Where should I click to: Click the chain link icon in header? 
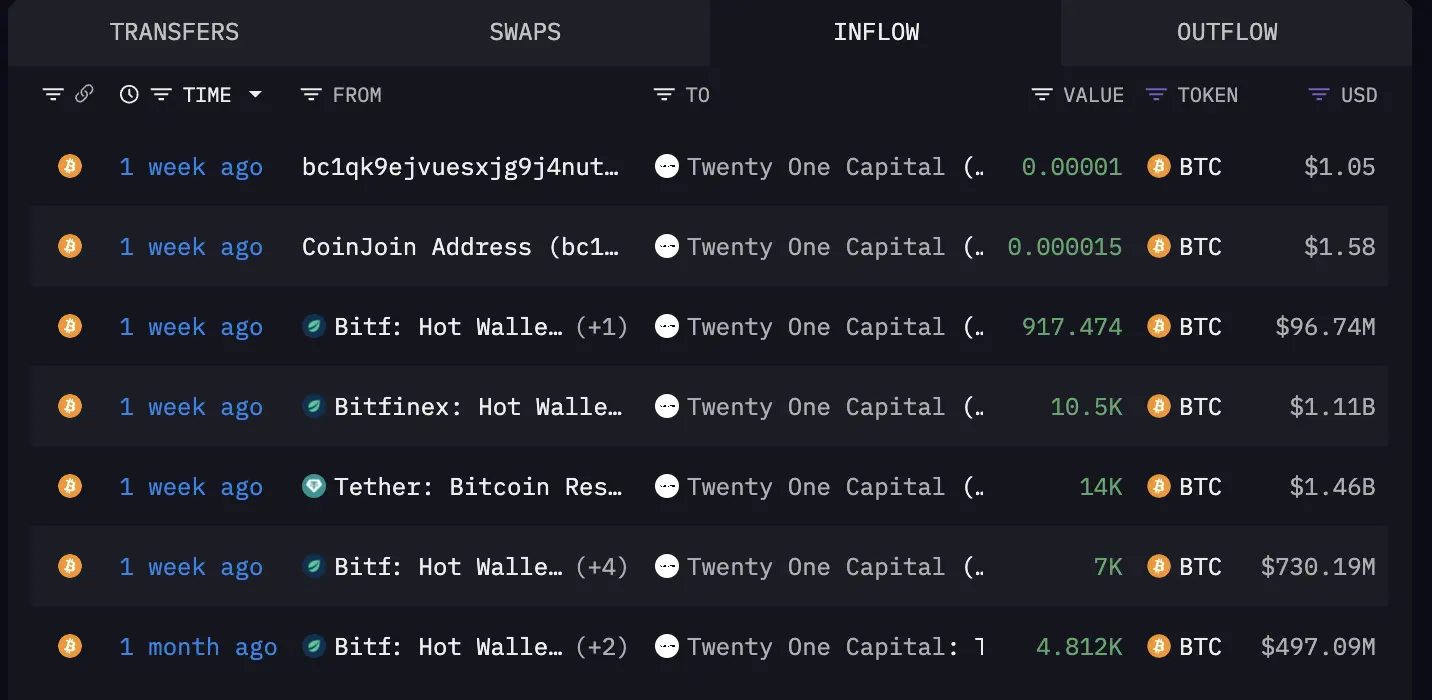[x=84, y=94]
